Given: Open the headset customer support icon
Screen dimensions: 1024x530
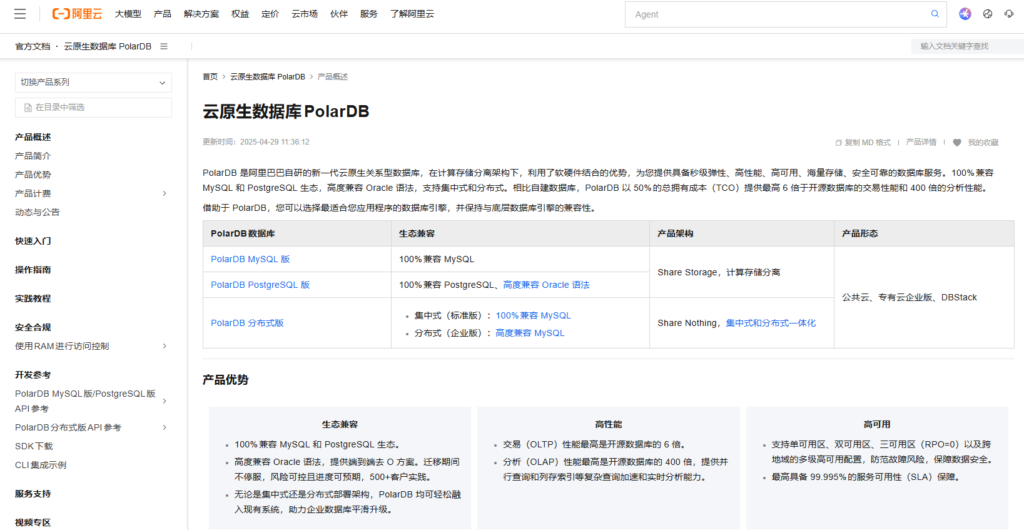Looking at the screenshot, I should point(1009,14).
